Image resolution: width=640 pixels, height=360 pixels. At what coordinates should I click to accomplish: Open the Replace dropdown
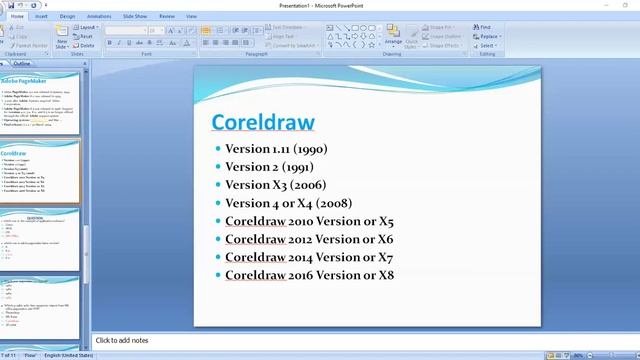tap(487, 36)
